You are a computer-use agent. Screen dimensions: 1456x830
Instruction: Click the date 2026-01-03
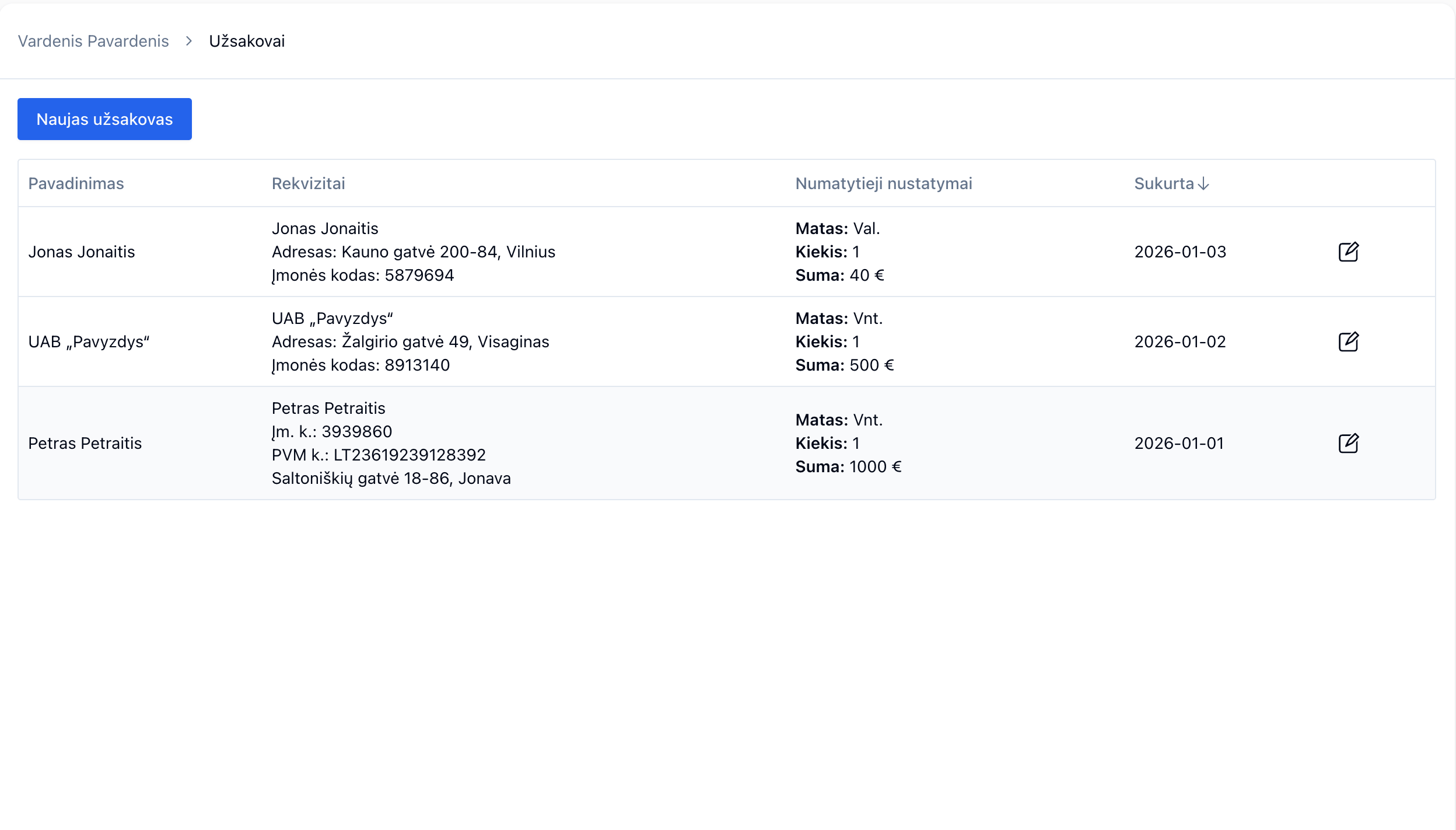coord(1179,252)
